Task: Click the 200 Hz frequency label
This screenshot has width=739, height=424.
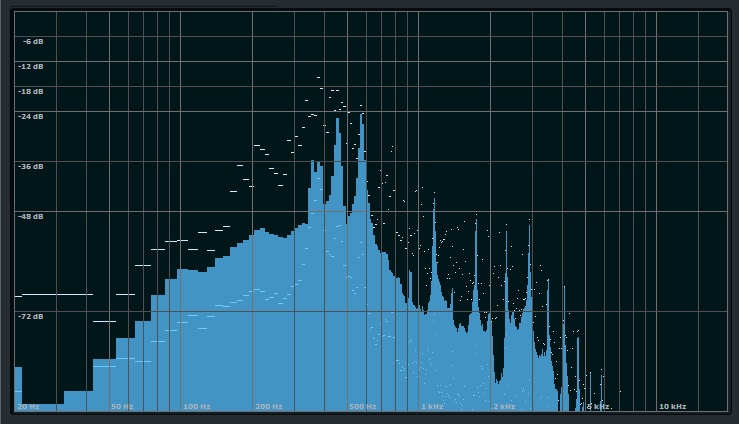Action: [269, 406]
